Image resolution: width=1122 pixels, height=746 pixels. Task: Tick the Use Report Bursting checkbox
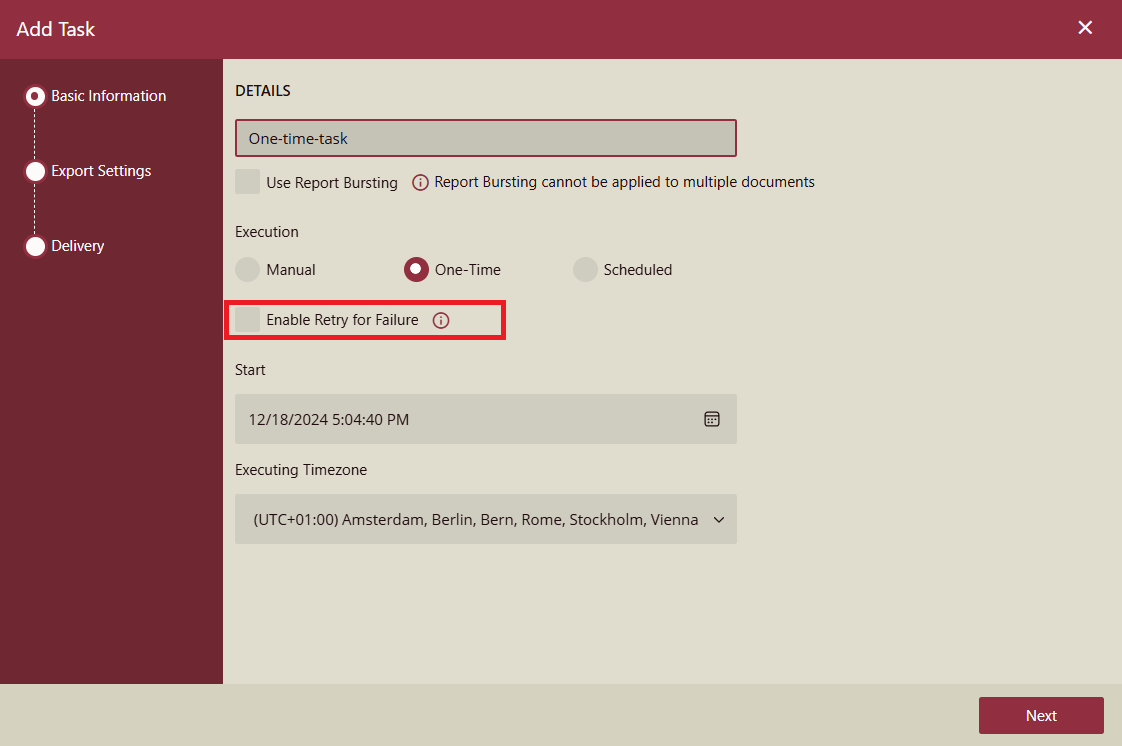tap(248, 182)
